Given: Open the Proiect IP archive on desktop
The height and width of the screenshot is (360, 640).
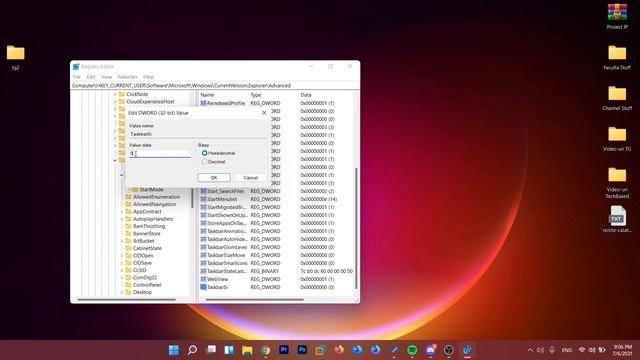Looking at the screenshot, I should [617, 17].
